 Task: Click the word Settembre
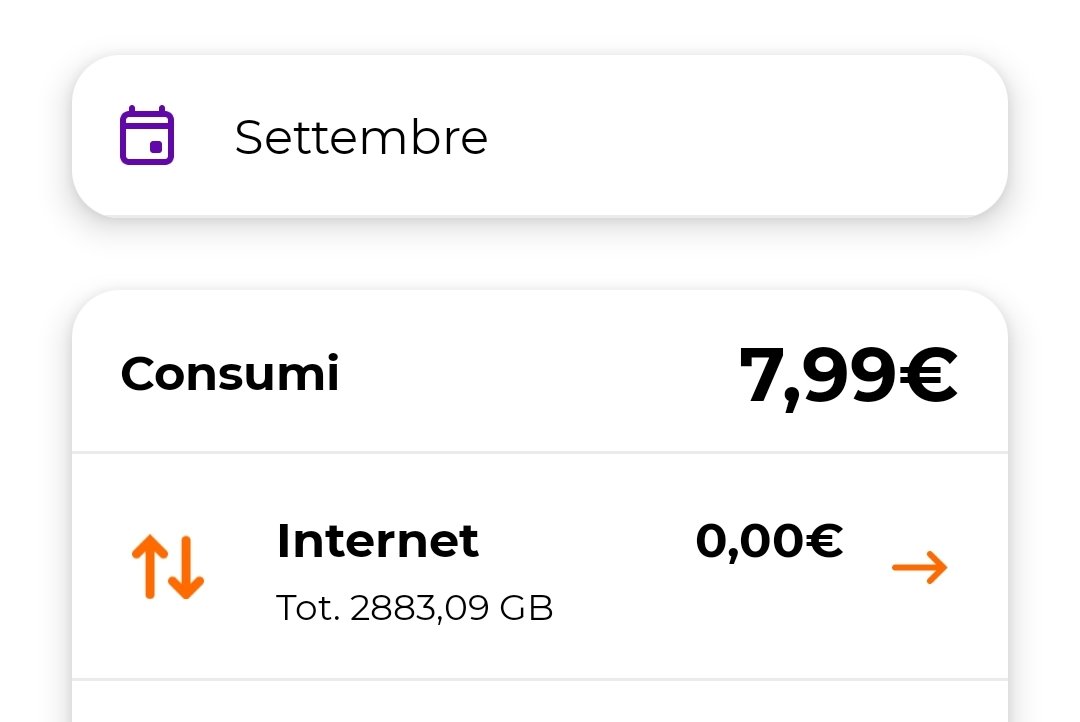361,137
